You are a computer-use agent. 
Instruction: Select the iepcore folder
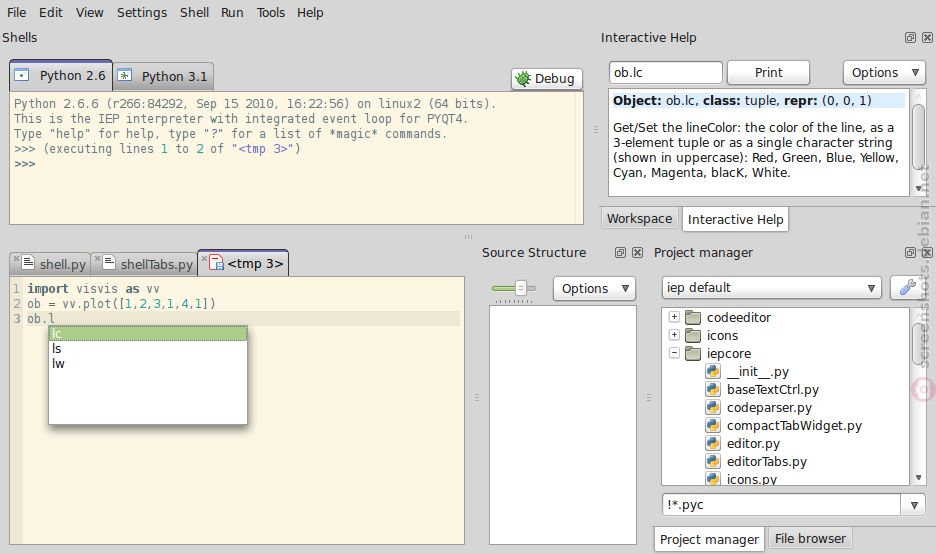click(x=729, y=353)
